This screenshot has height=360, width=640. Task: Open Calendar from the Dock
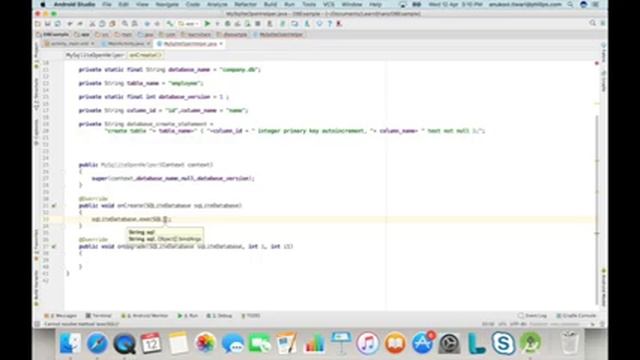pyautogui.click(x=151, y=343)
